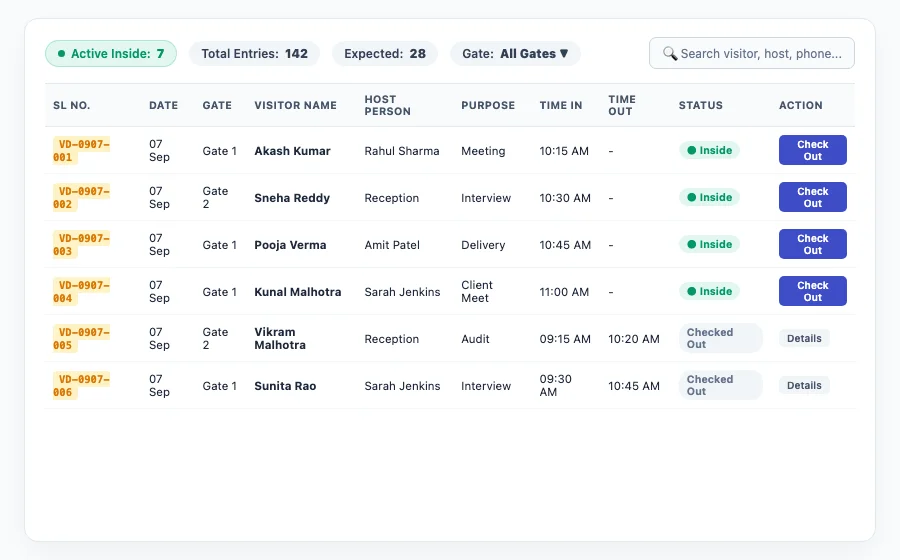This screenshot has width=900, height=560.
Task: Click the Inside status of Akash Kumar
Action: pos(709,150)
